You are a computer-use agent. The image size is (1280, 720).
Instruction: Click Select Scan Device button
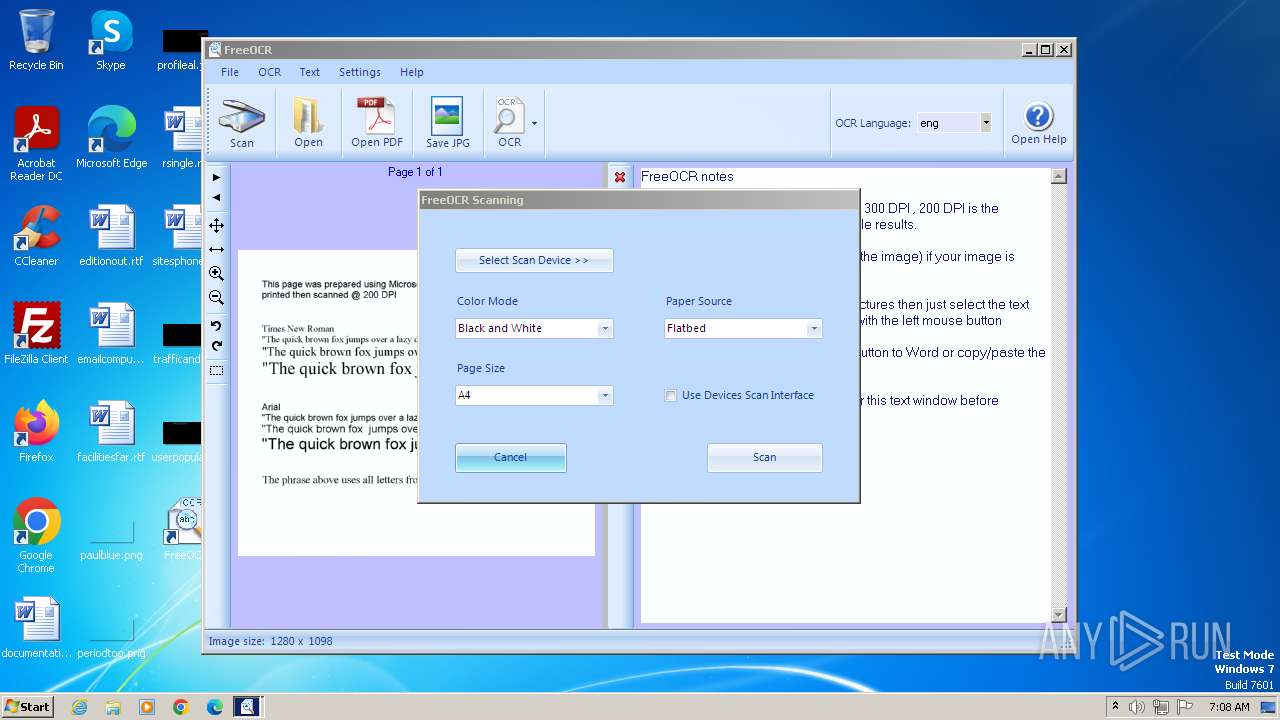[534, 260]
